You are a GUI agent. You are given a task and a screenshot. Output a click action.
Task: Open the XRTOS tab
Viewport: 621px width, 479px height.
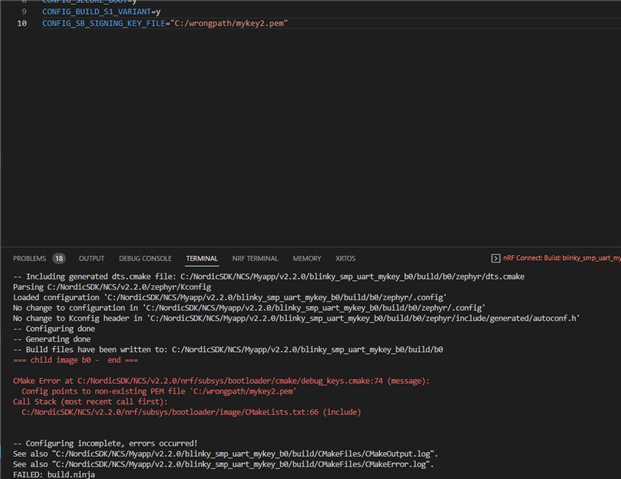(345, 259)
